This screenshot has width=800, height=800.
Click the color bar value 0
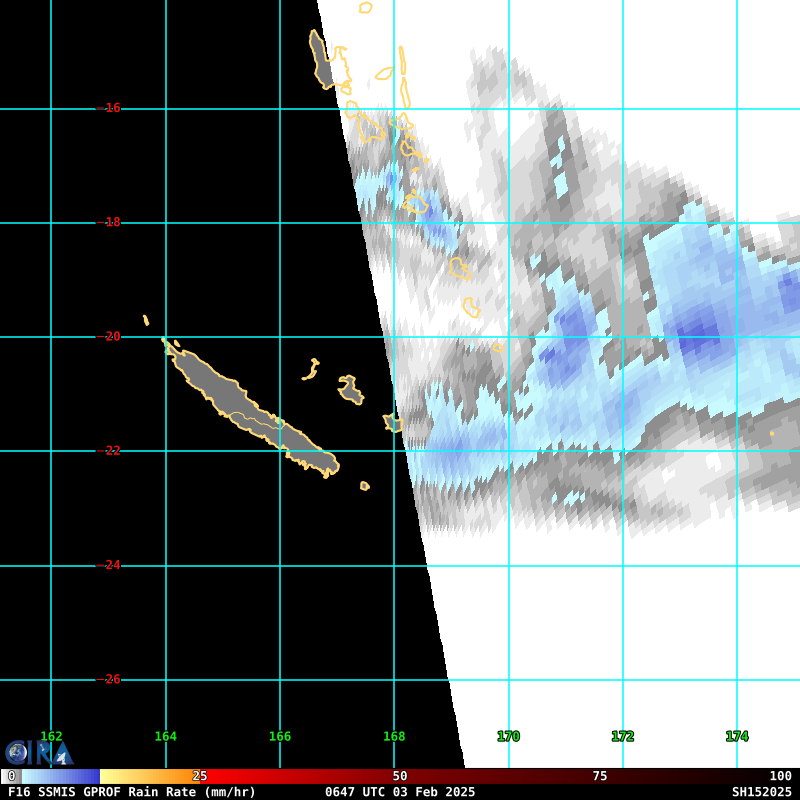coord(12,776)
